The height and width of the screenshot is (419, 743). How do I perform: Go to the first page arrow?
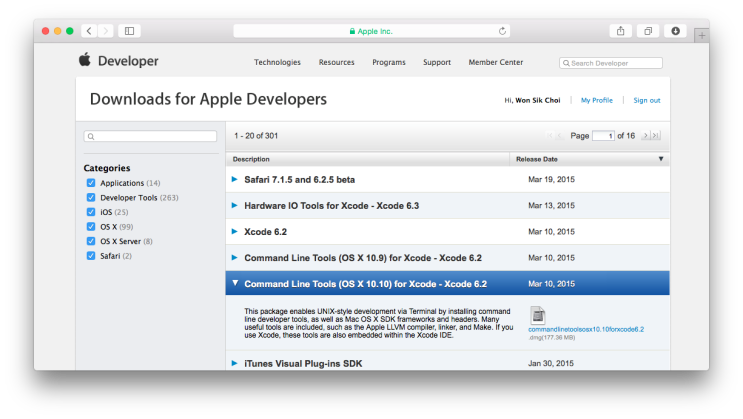pyautogui.click(x=549, y=136)
